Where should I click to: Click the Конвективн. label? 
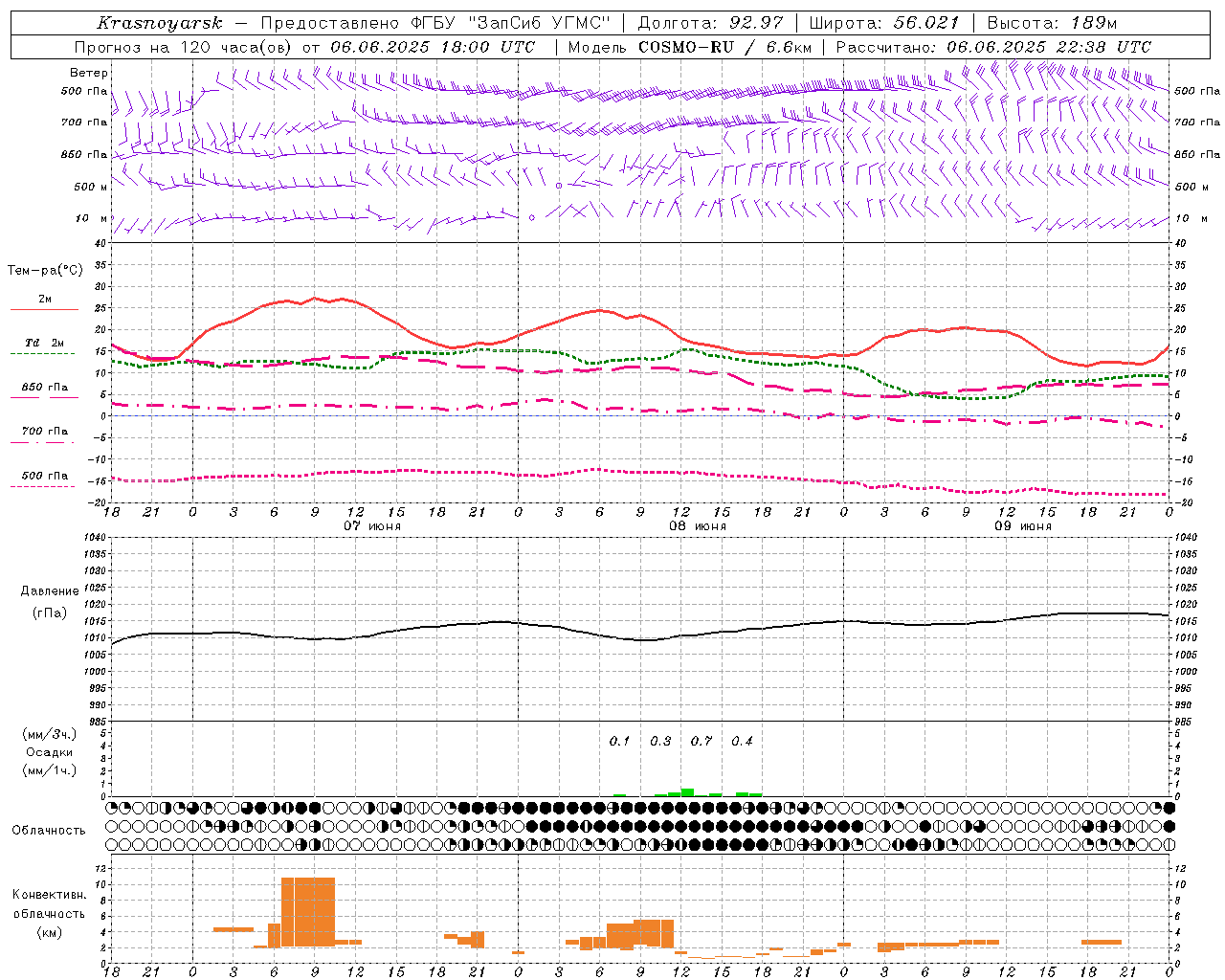(50, 895)
